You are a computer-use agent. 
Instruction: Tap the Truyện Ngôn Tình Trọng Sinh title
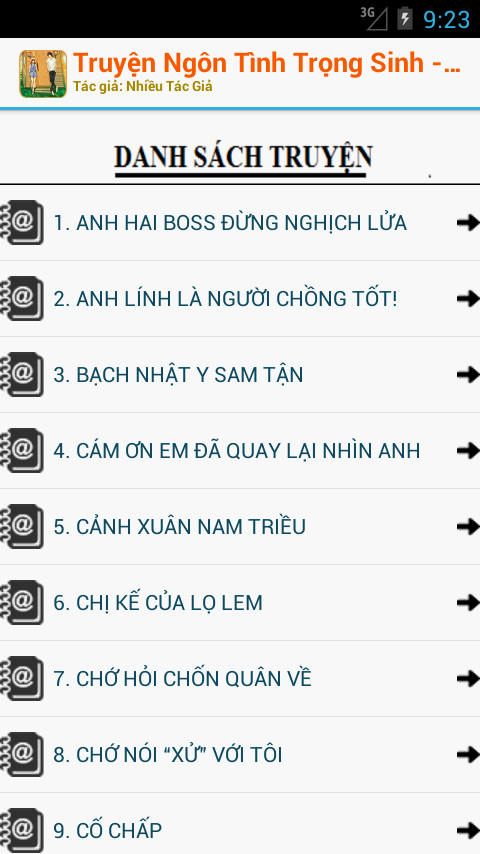267,63
